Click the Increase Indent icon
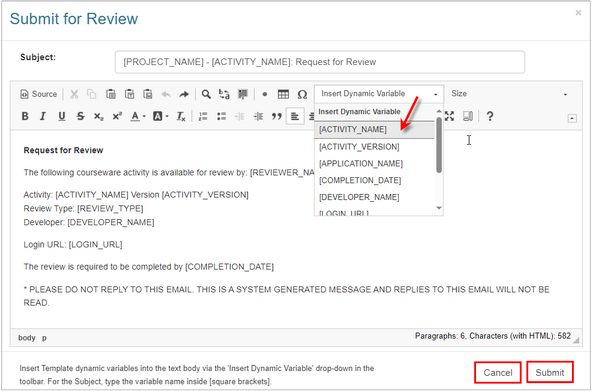This screenshot has height=391, width=592. tap(258, 116)
